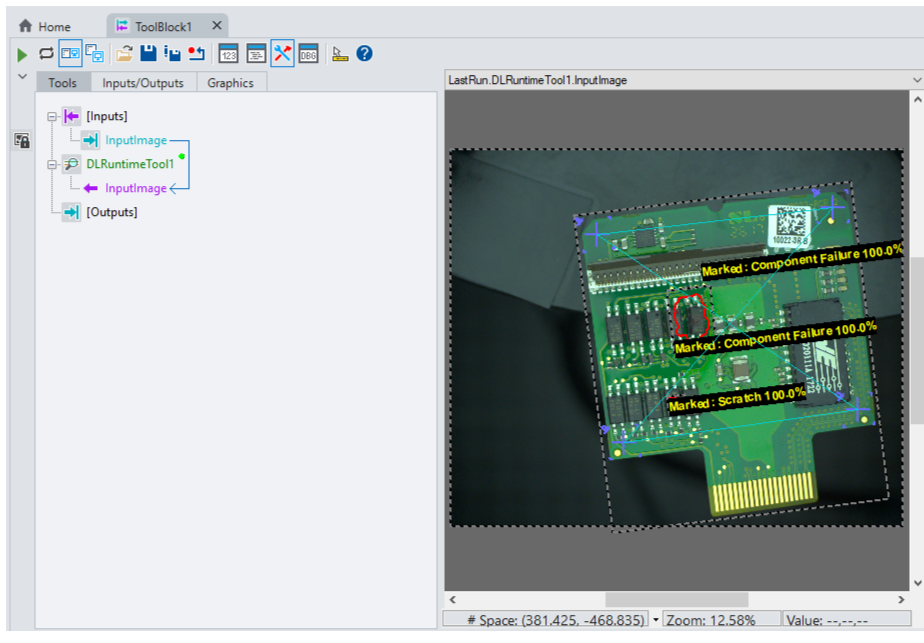Viewport: 924px width, 643px height.
Task: Toggle the hammer and wrench toolbox button
Action: (282, 54)
